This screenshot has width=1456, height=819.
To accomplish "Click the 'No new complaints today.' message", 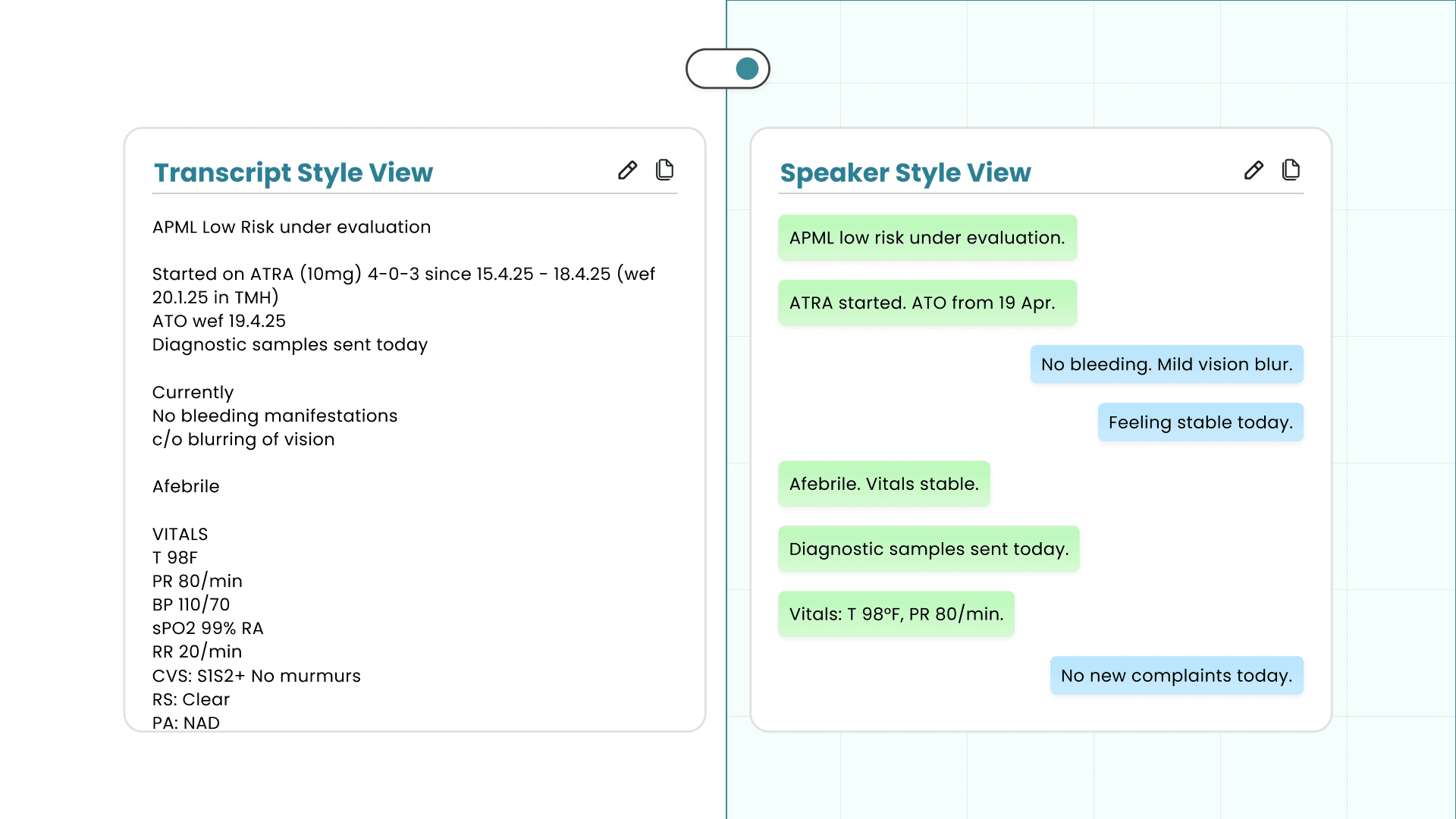I will pyautogui.click(x=1176, y=676).
